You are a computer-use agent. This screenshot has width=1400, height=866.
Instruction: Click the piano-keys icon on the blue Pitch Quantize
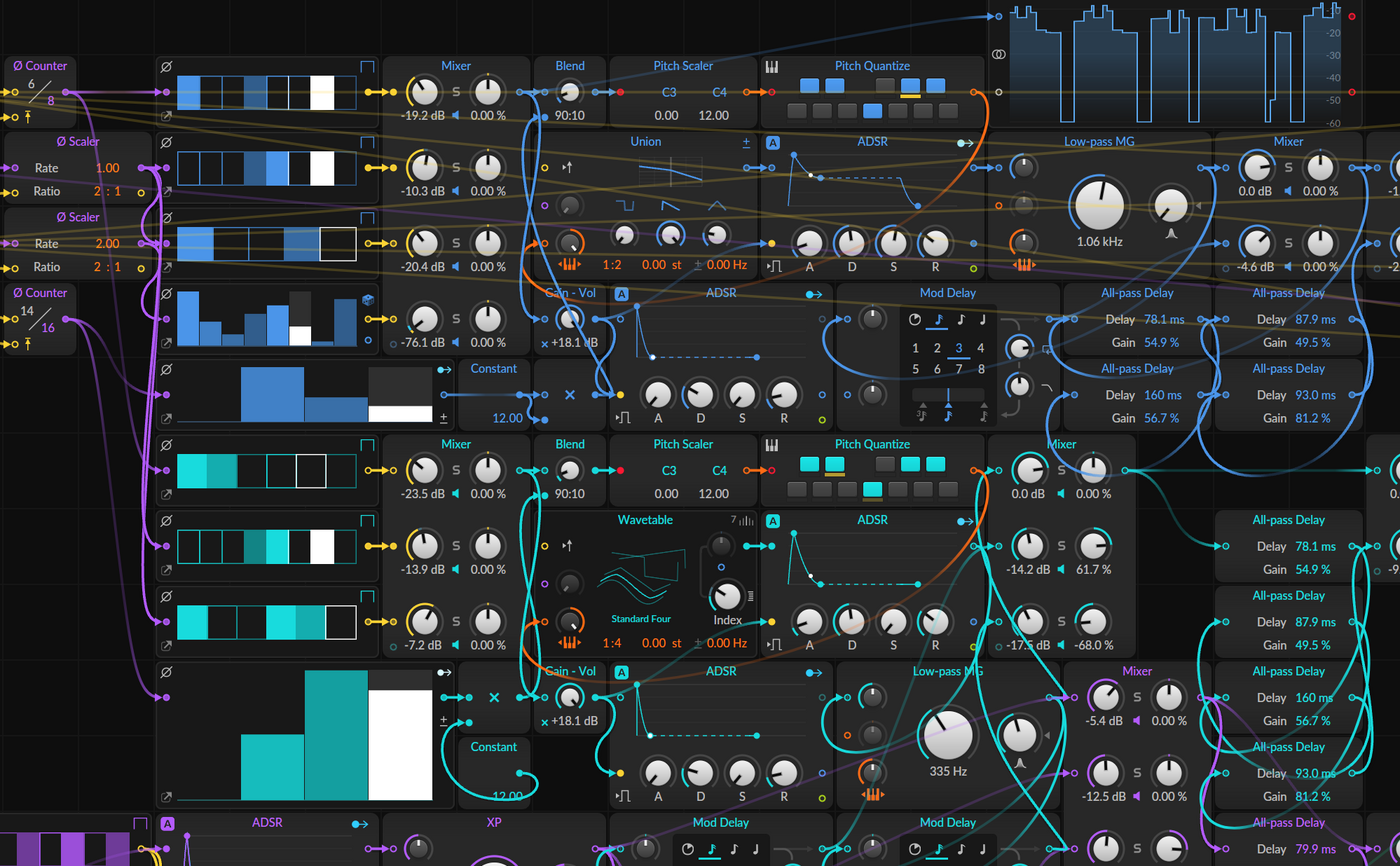772,67
